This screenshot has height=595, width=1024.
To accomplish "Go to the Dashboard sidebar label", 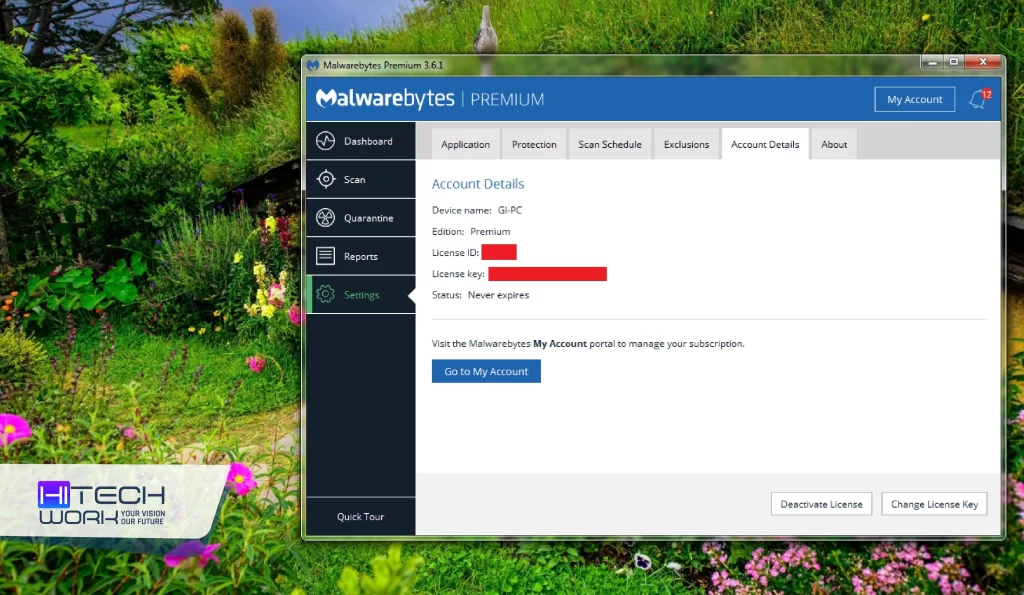I will pyautogui.click(x=368, y=142).
